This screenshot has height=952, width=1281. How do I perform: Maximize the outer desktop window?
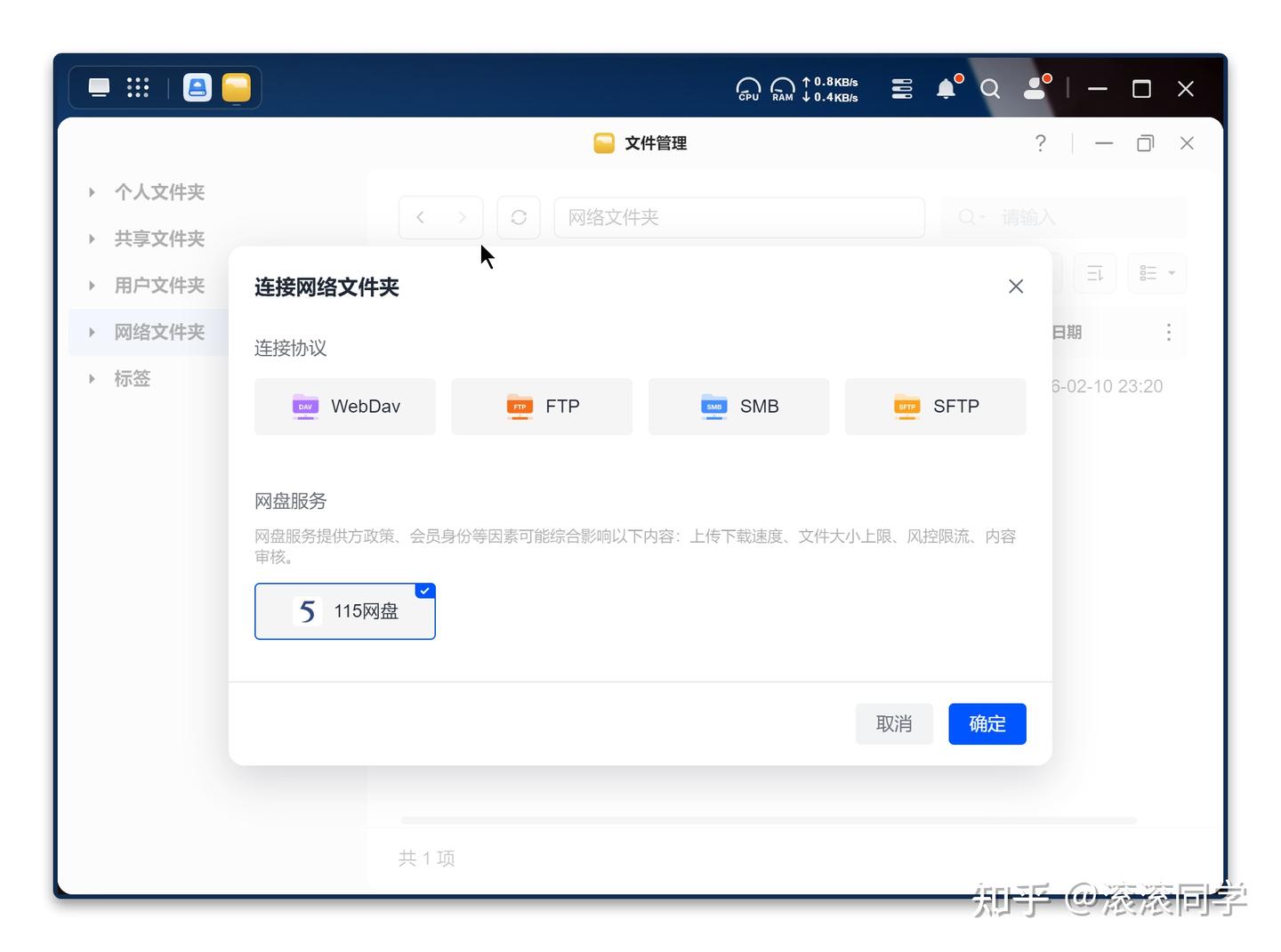pos(1141,89)
